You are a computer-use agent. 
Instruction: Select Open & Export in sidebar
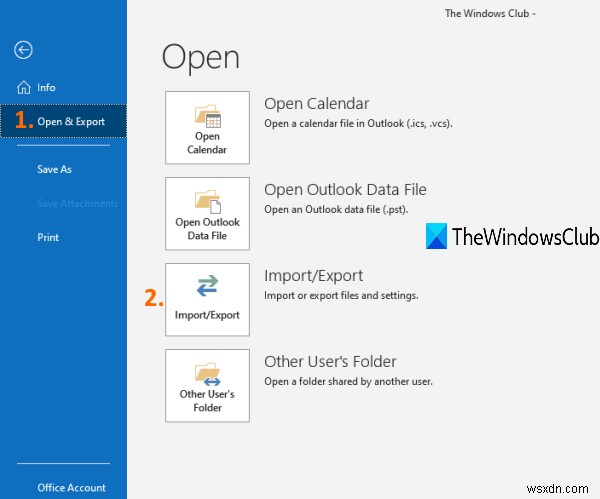coord(64,121)
